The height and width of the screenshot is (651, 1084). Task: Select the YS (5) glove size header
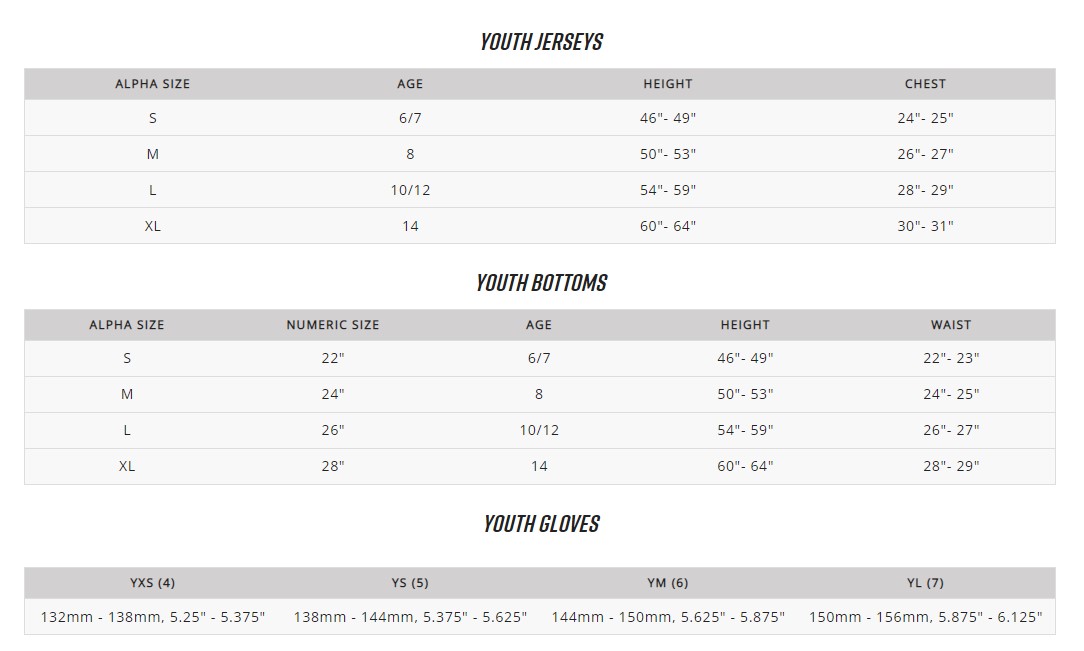coord(410,583)
